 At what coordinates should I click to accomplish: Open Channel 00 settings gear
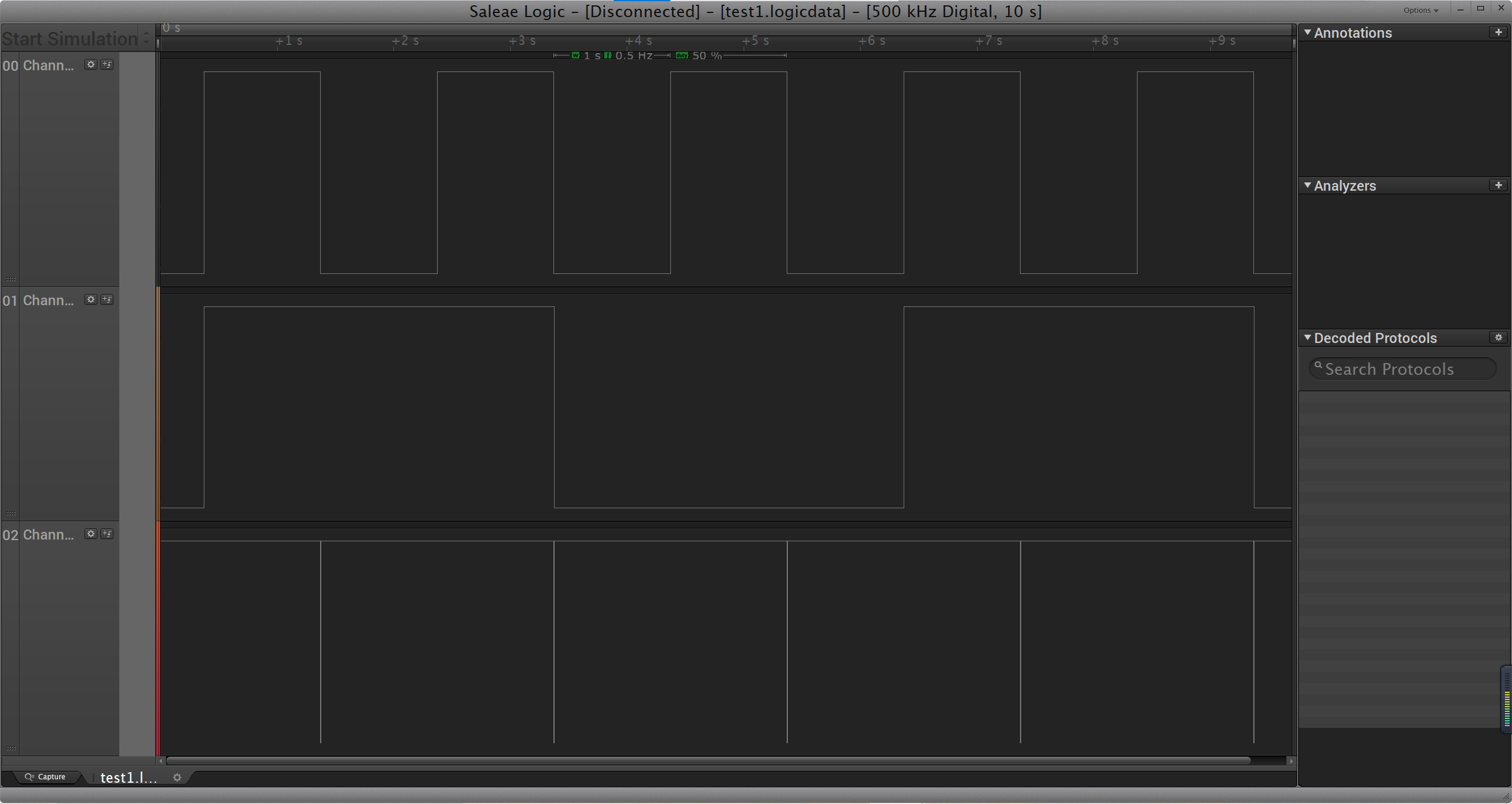click(90, 64)
